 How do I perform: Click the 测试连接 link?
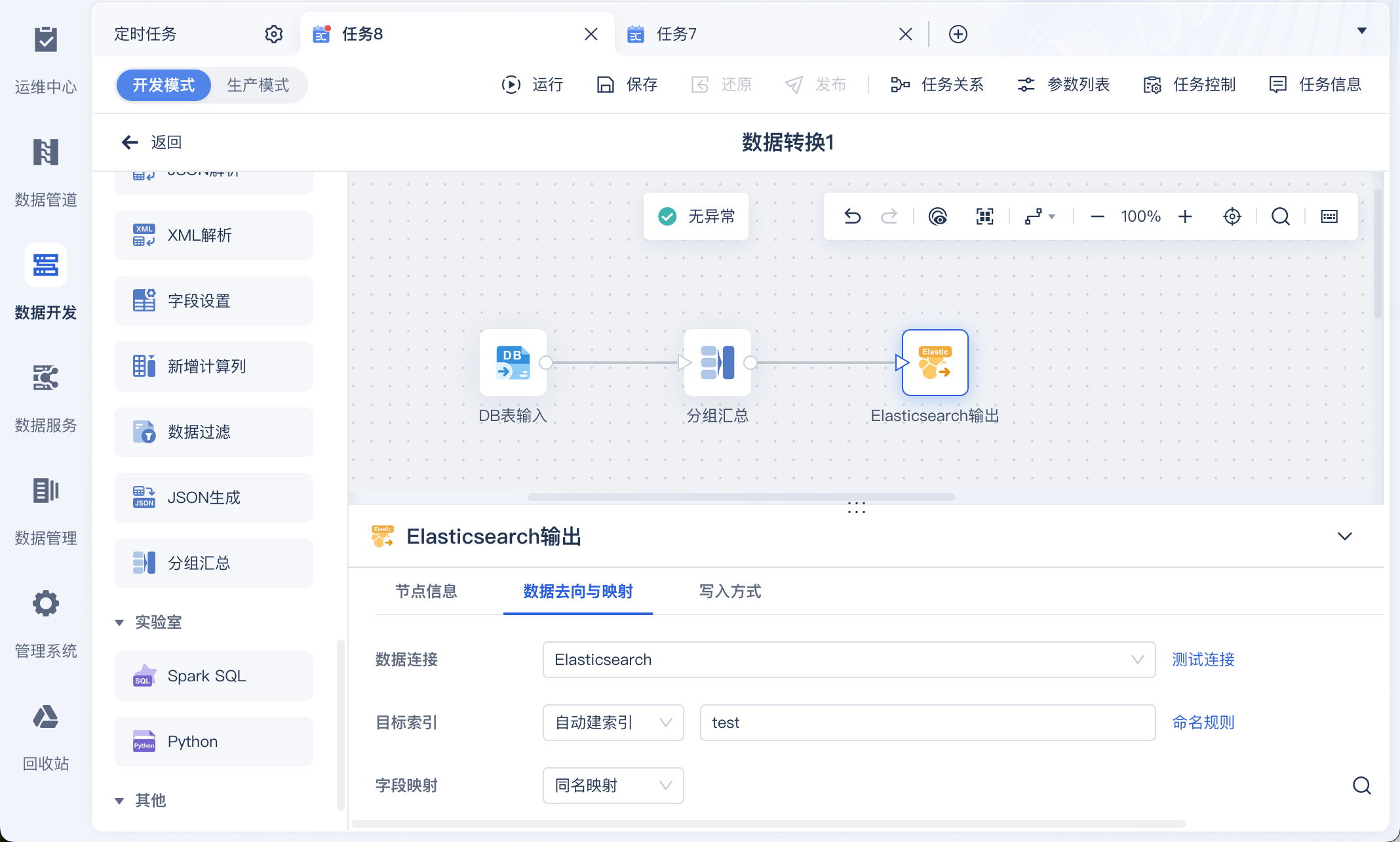pos(1203,660)
